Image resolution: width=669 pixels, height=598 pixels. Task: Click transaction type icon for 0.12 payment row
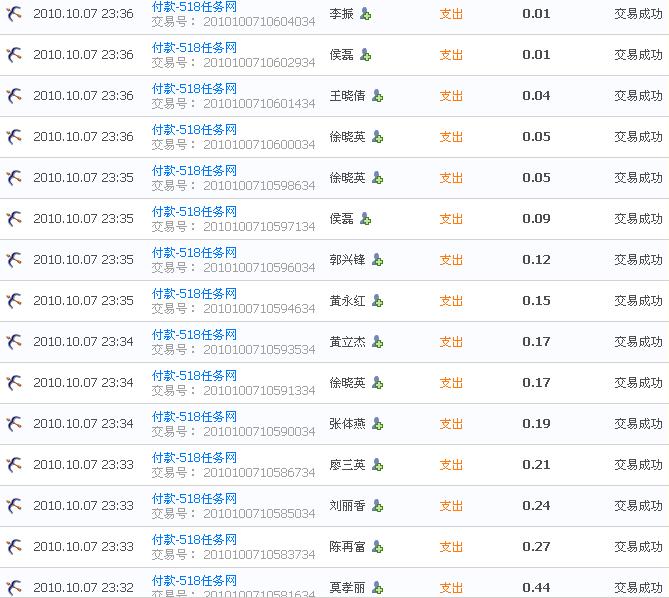[14, 260]
